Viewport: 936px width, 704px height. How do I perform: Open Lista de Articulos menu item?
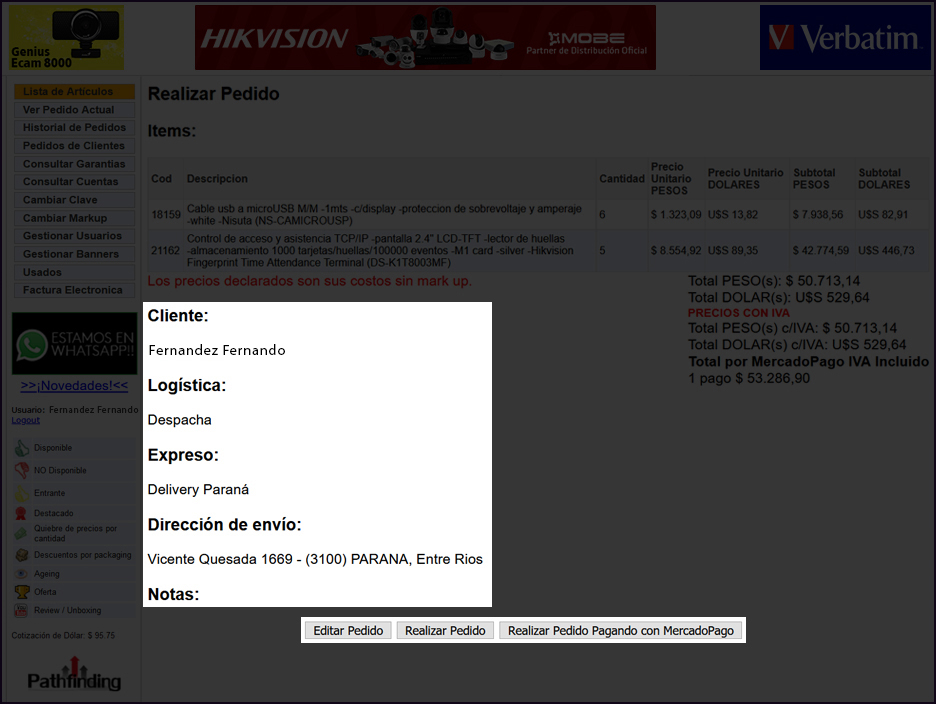click(74, 92)
